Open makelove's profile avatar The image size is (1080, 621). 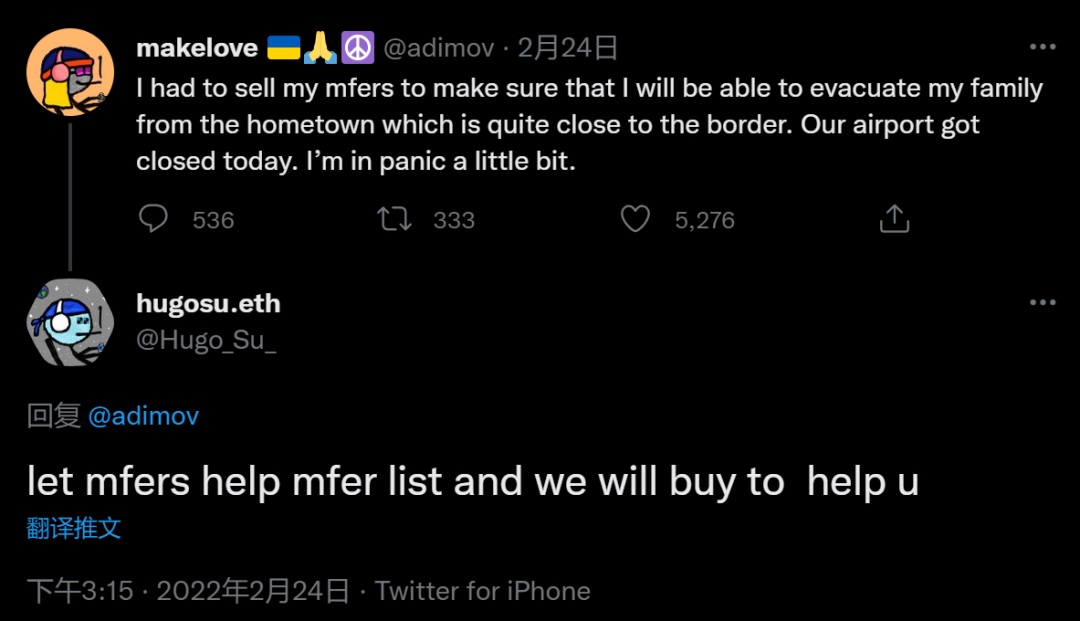70,72
